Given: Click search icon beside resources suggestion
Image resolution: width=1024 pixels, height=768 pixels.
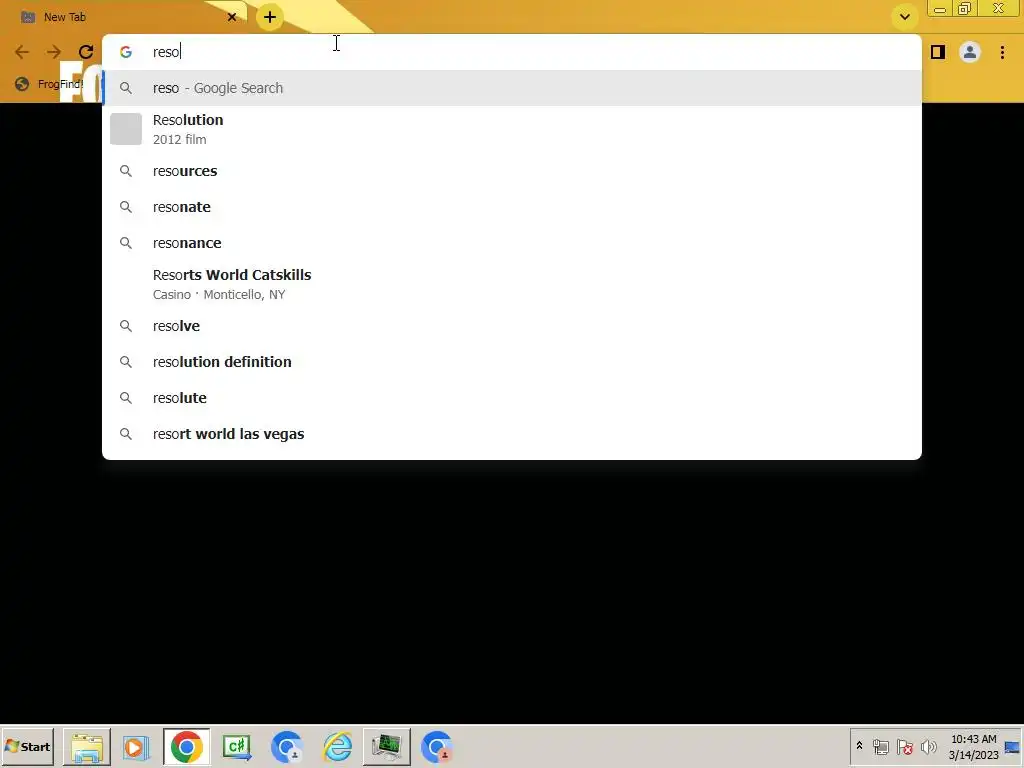Looking at the screenshot, I should 126,171.
